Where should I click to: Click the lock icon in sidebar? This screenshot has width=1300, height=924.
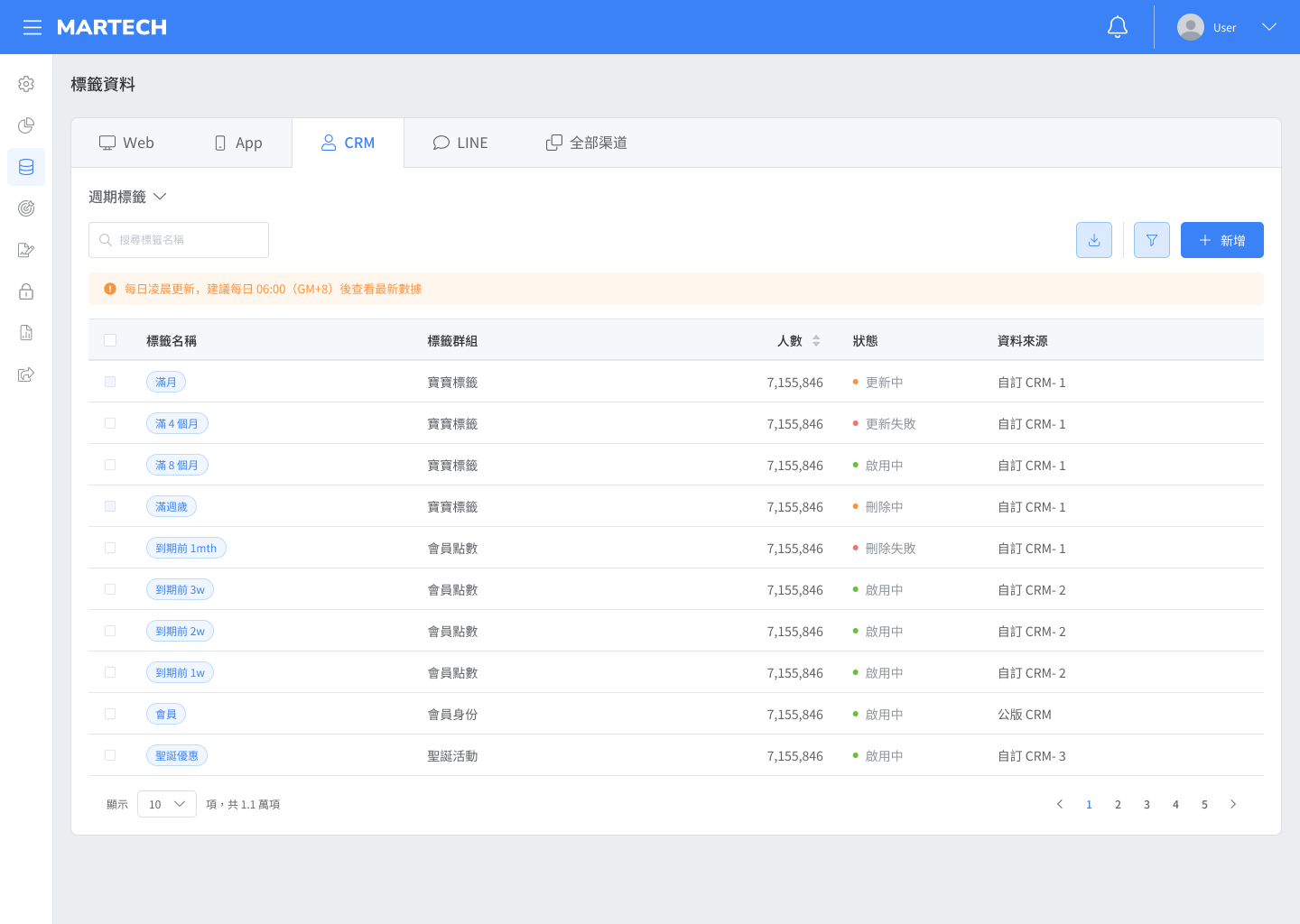26,291
